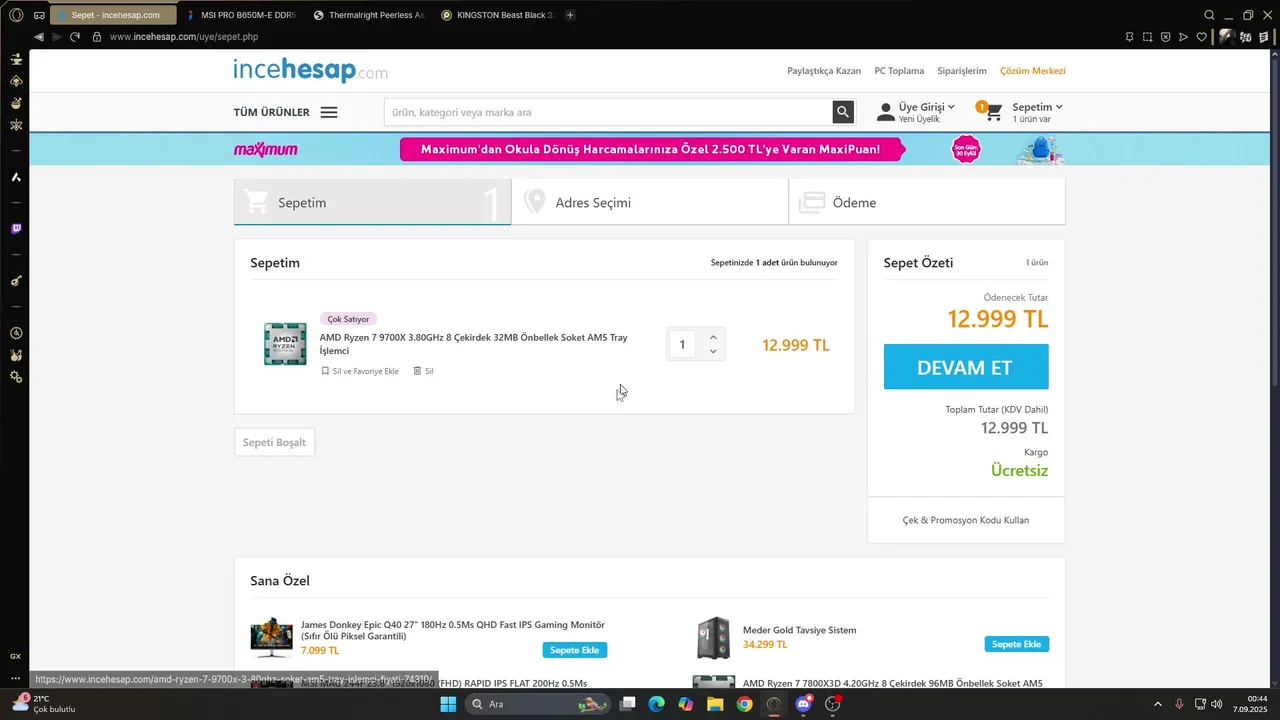
Task: Click the padlock site-info icon
Action: (97, 37)
